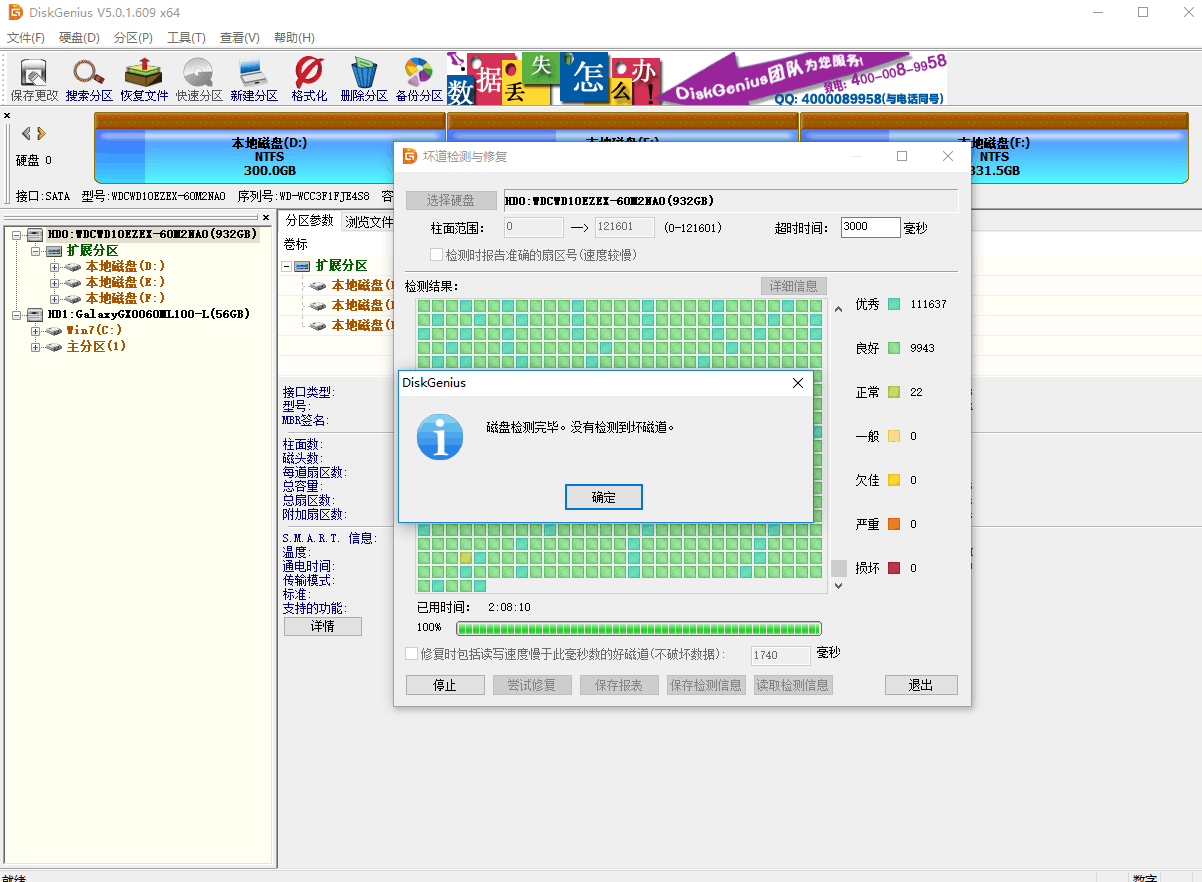This screenshot has height=882, width=1202.
Task: Switch to the 浏览文件 tab
Action: [x=368, y=221]
